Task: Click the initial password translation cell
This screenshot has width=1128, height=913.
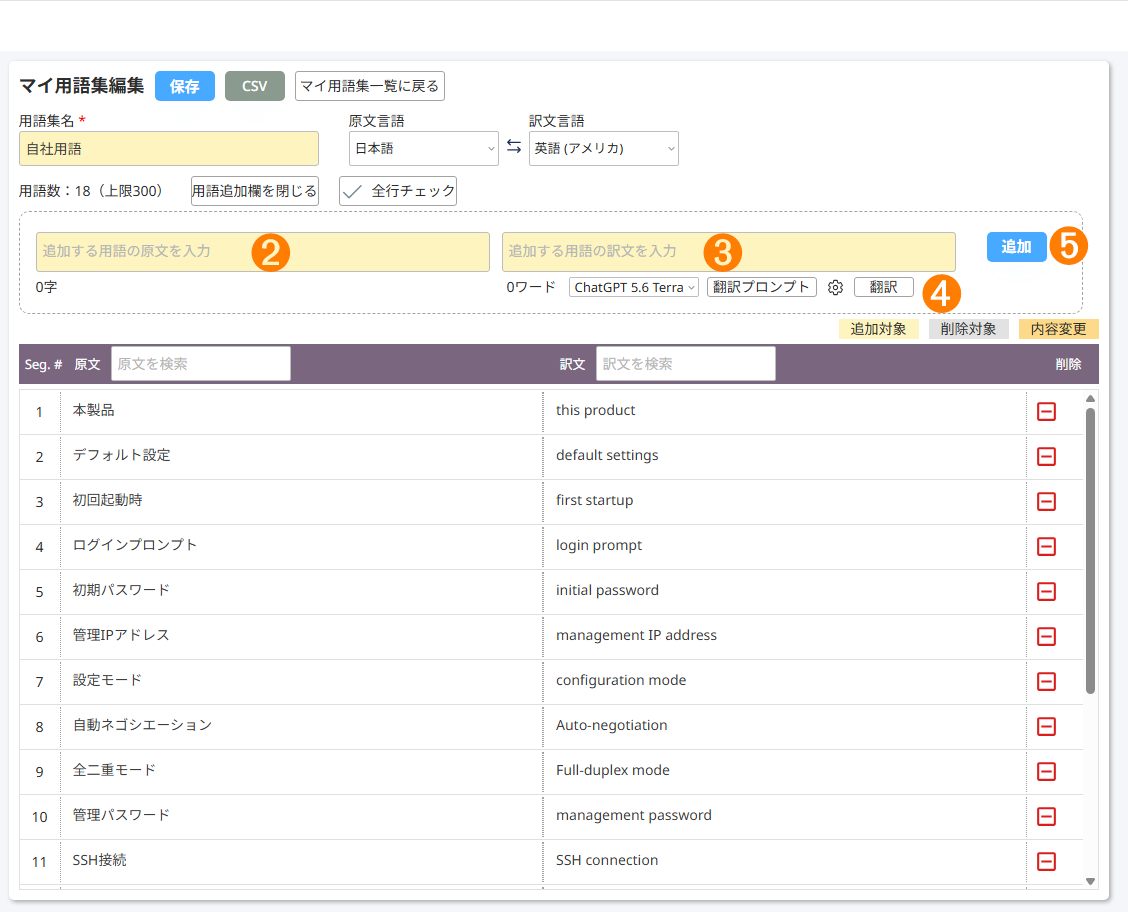Action: point(785,591)
